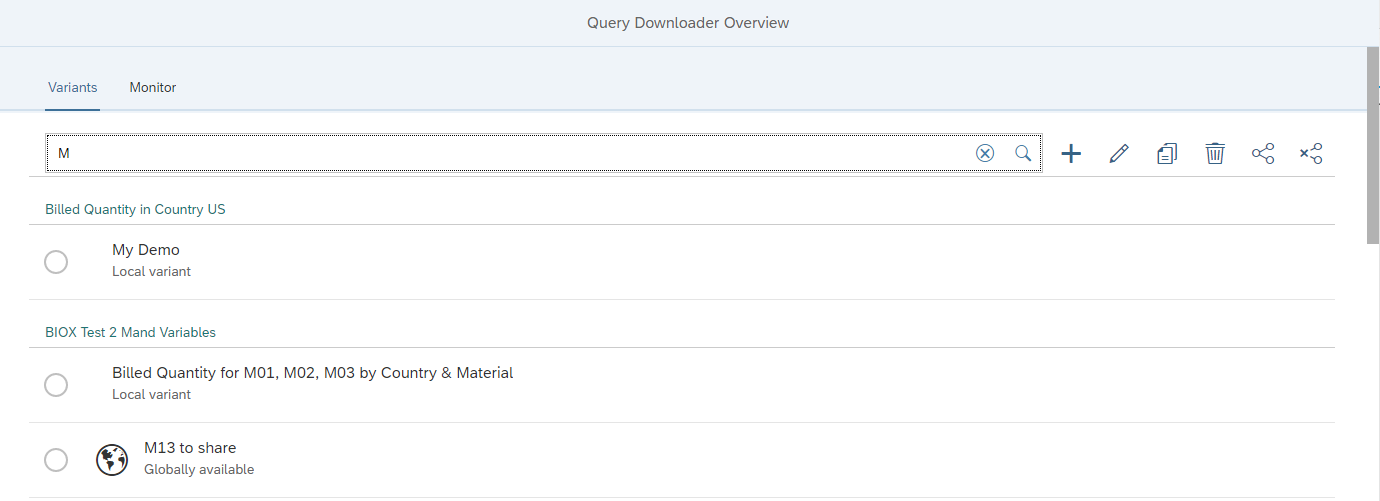Click the BIOX Test 2 Mand Variables header
This screenshot has width=1380, height=501.
[x=130, y=332]
